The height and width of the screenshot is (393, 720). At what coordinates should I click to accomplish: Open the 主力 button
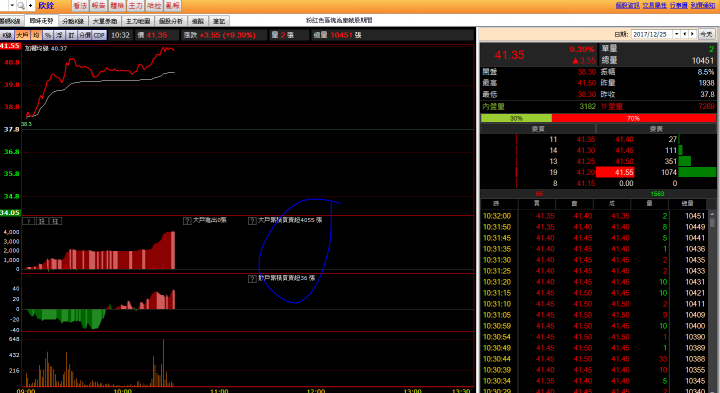click(x=135, y=6)
